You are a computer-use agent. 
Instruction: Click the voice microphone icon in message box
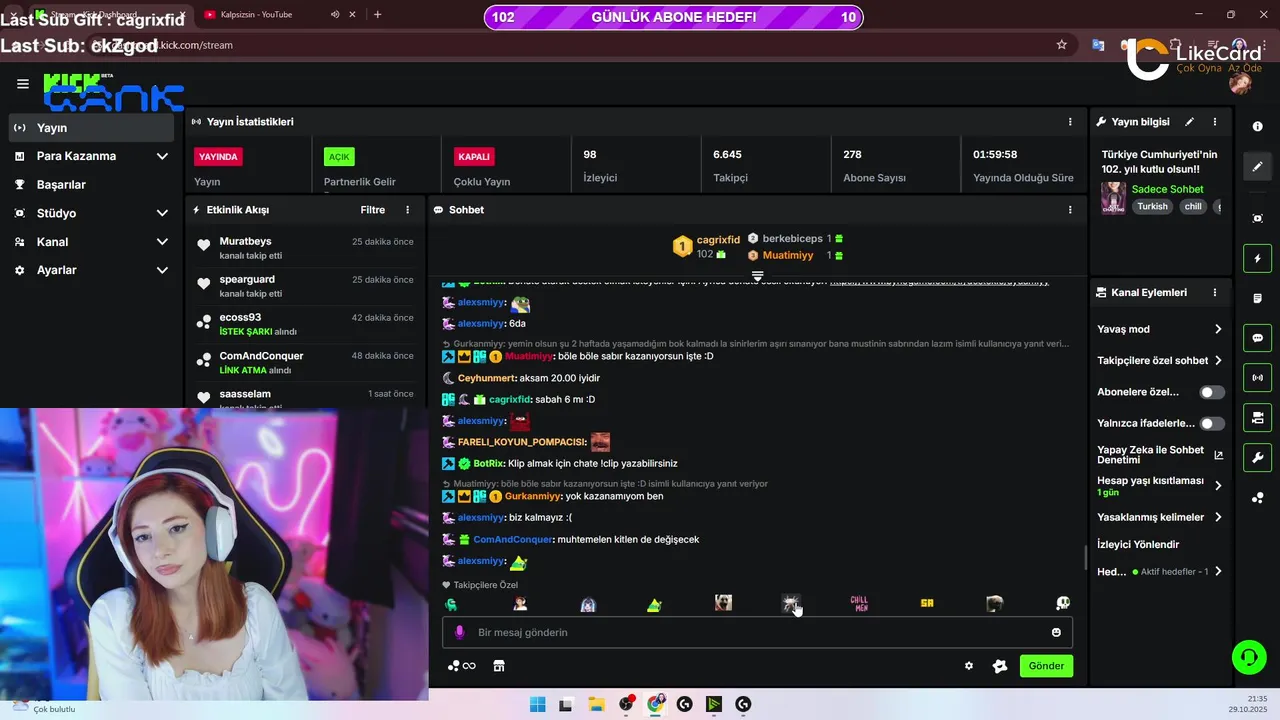click(460, 632)
